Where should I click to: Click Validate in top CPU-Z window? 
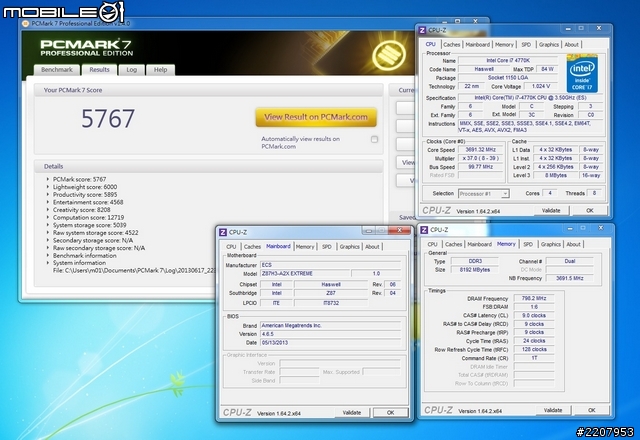pos(551,211)
